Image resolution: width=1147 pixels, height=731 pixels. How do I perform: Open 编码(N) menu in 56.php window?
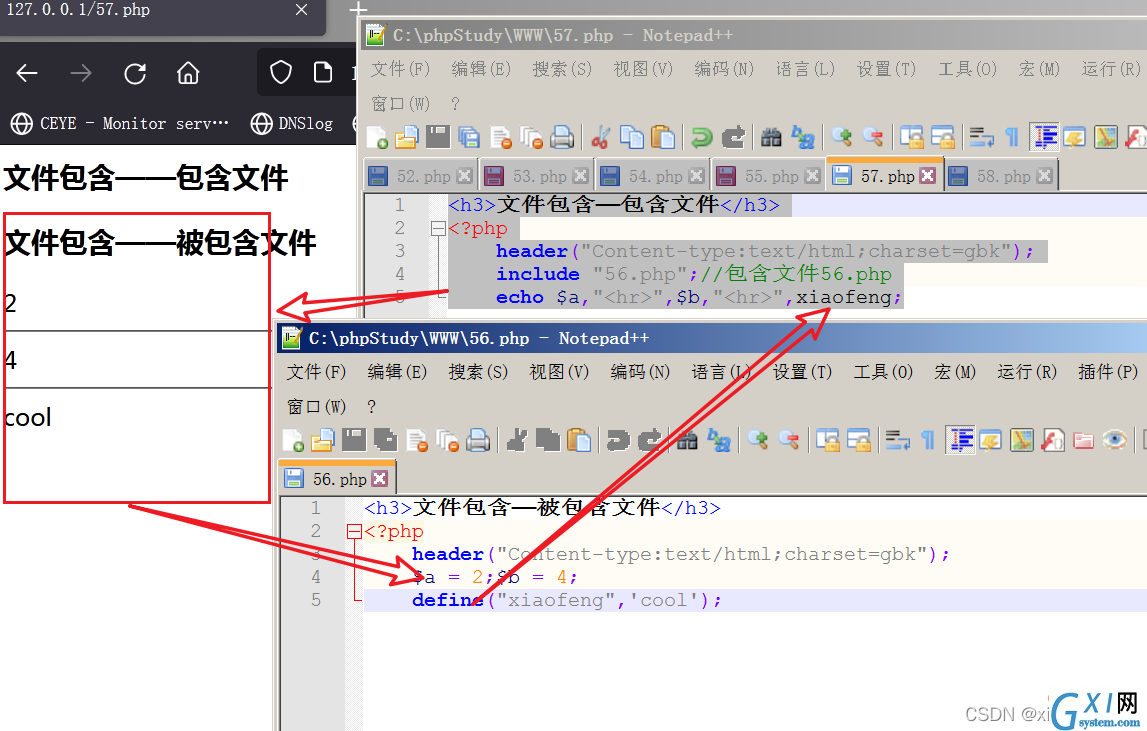pyautogui.click(x=640, y=372)
